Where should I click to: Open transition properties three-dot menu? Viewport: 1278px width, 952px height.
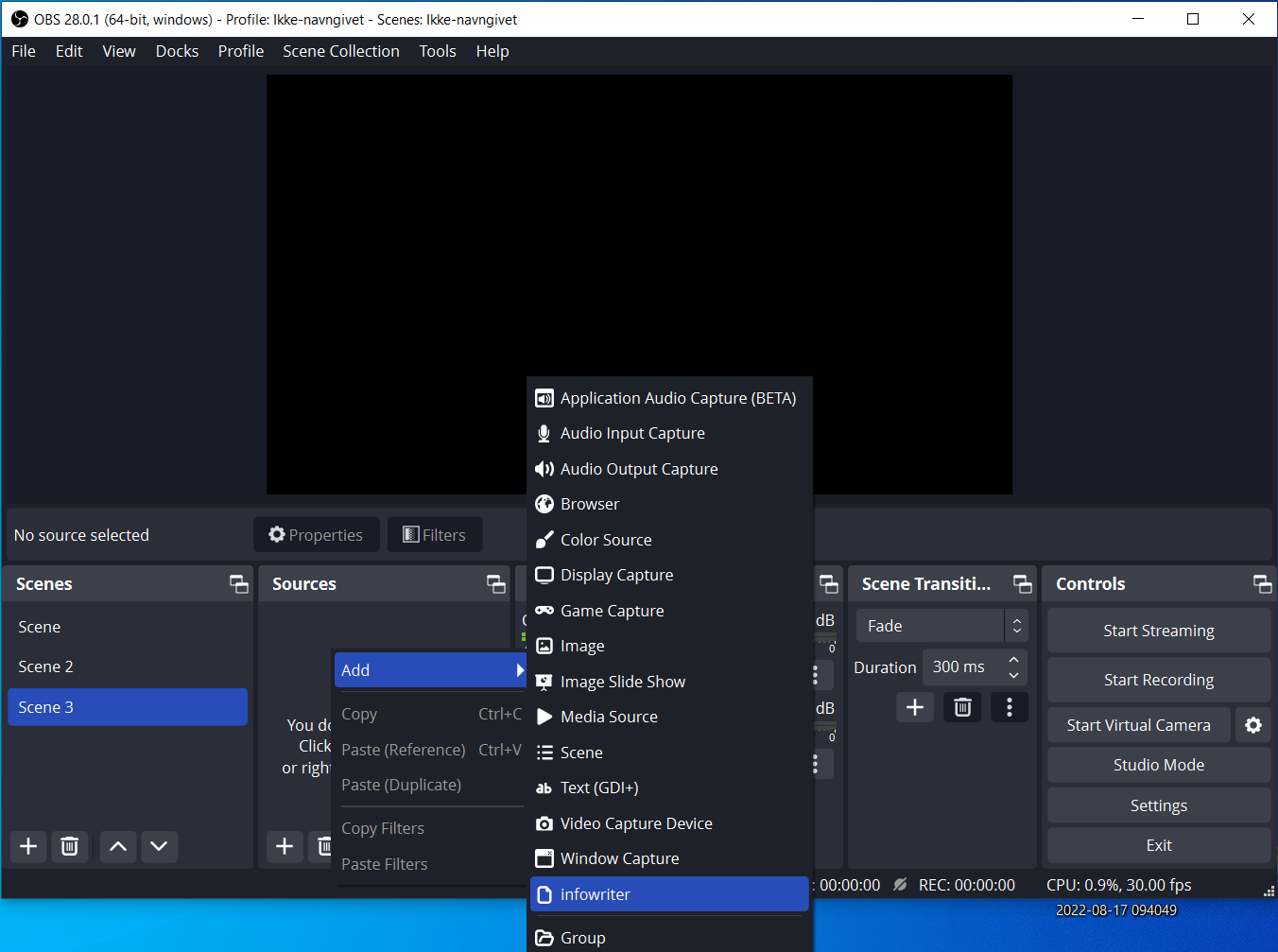1010,707
